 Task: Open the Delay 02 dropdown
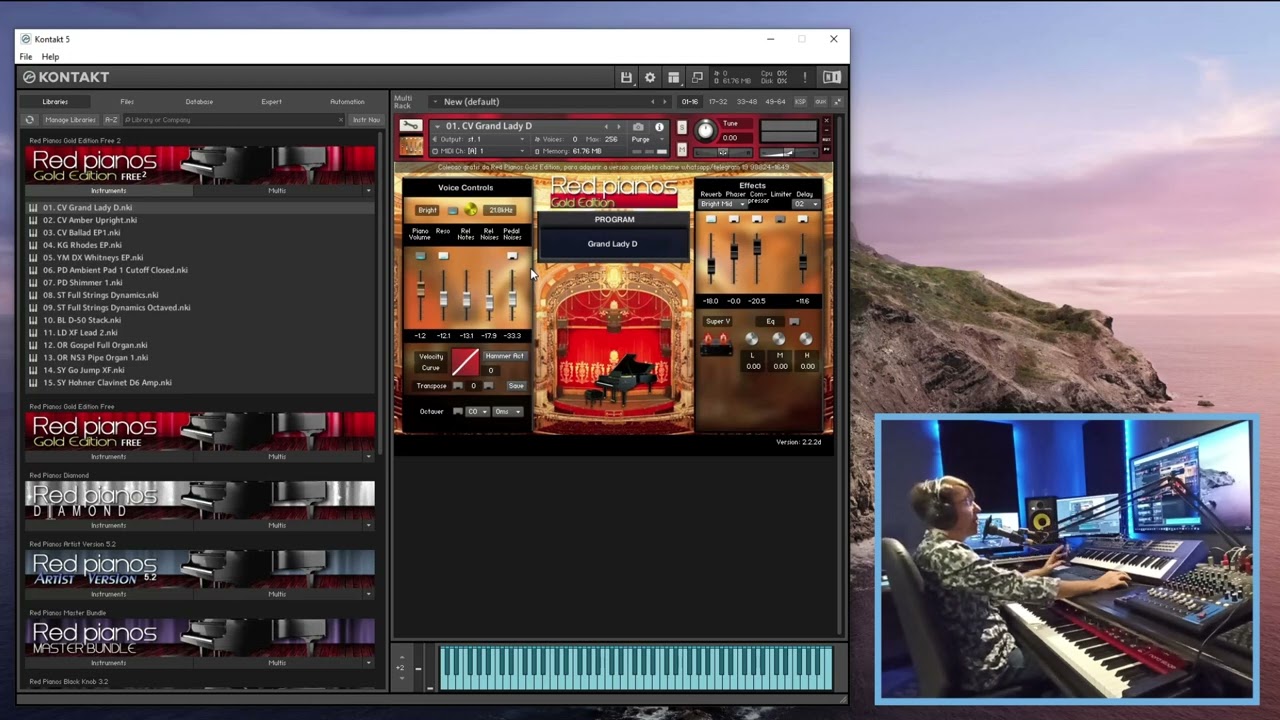[805, 204]
